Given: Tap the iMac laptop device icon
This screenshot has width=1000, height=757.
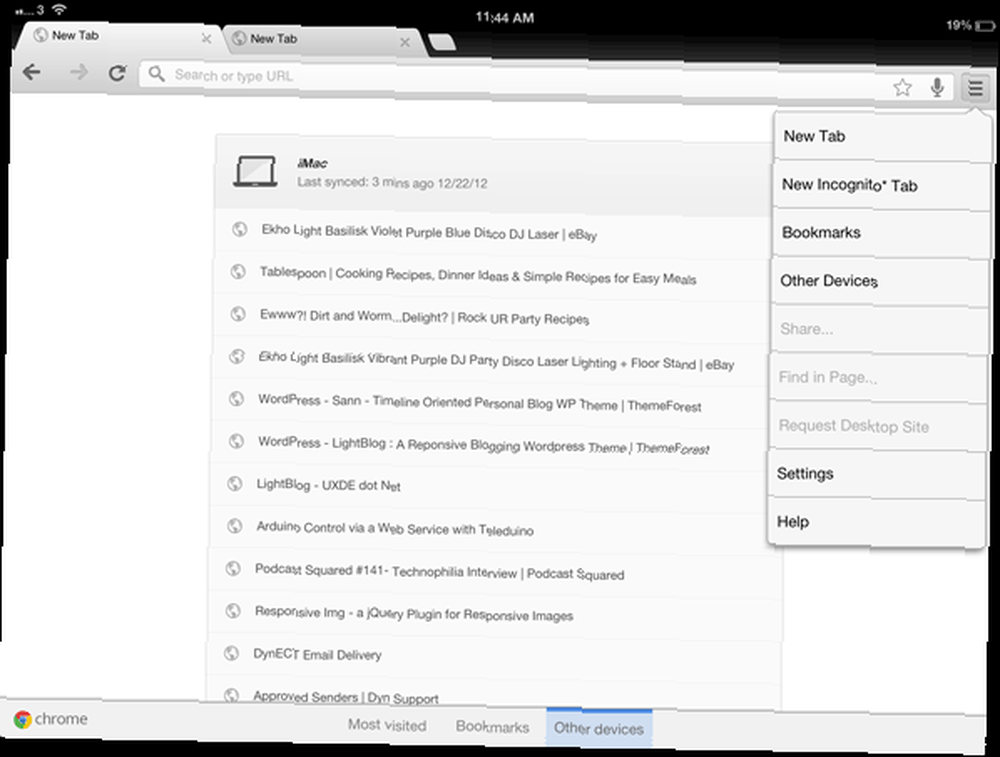Looking at the screenshot, I should coord(255,172).
